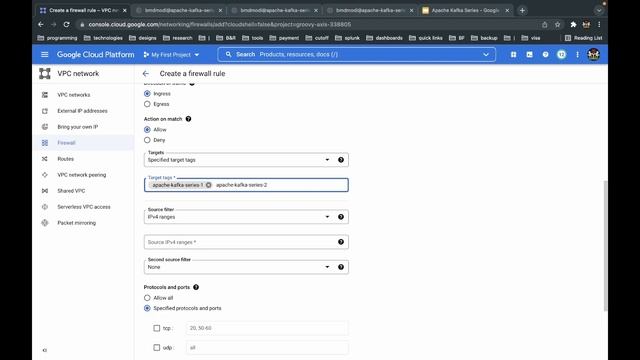Show help for Second source filter
Image resolution: width=640 pixels, height=360 pixels.
[x=341, y=267]
